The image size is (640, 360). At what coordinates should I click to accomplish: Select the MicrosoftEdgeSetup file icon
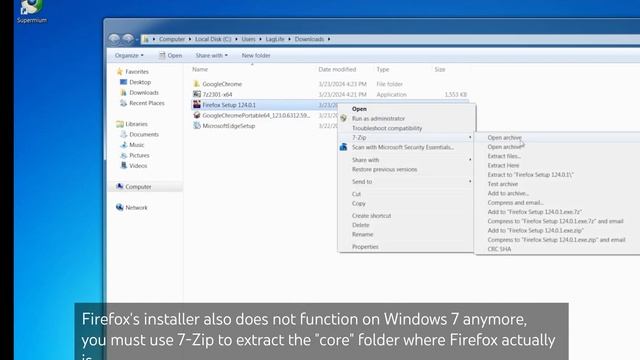click(x=197, y=126)
